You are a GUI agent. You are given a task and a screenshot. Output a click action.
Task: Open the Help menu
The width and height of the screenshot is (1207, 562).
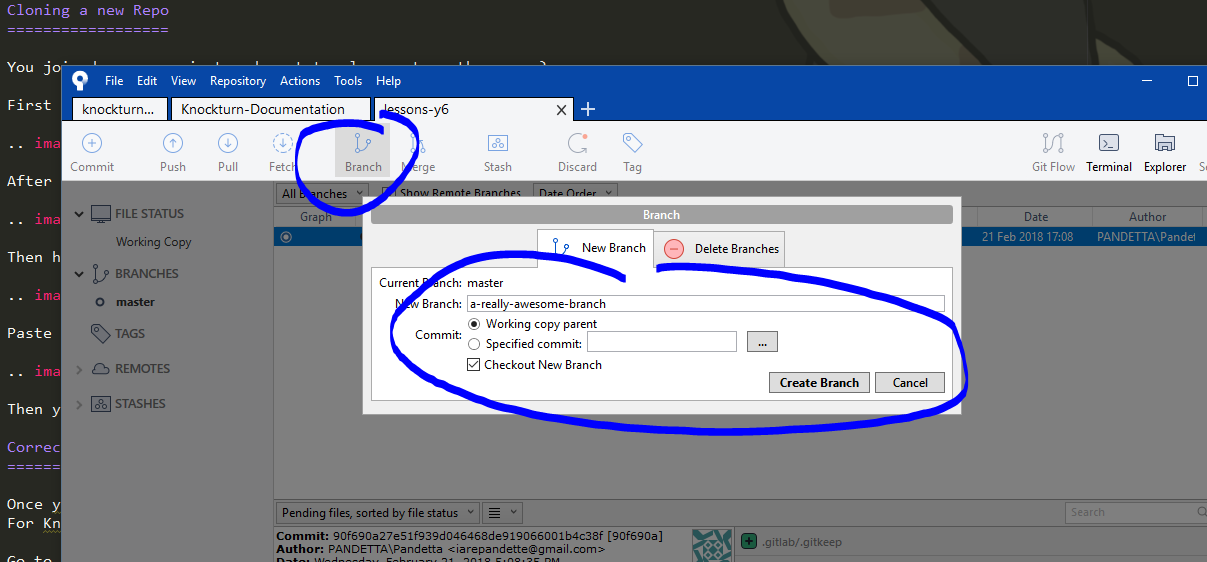pyautogui.click(x=388, y=81)
